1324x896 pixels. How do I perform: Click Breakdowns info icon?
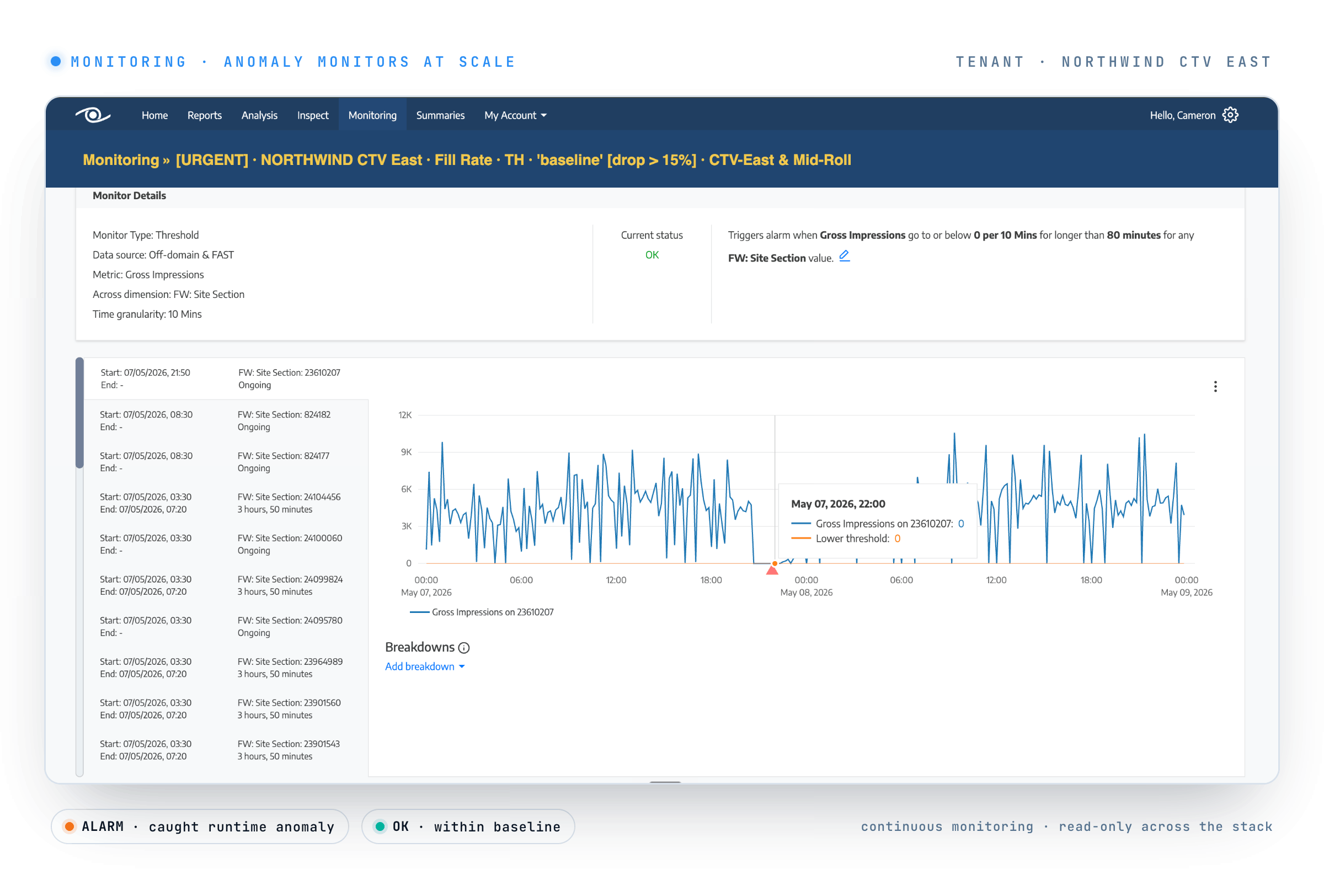click(x=464, y=648)
